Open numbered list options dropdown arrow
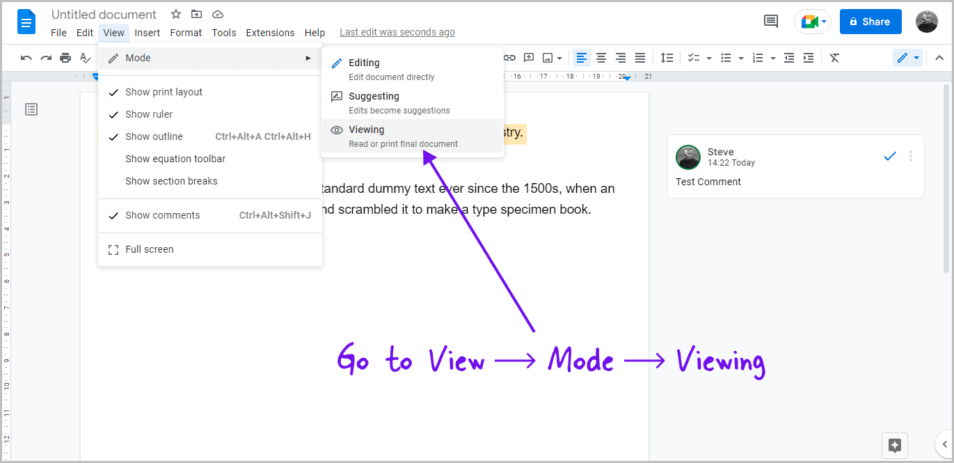954x463 pixels. 773,58
